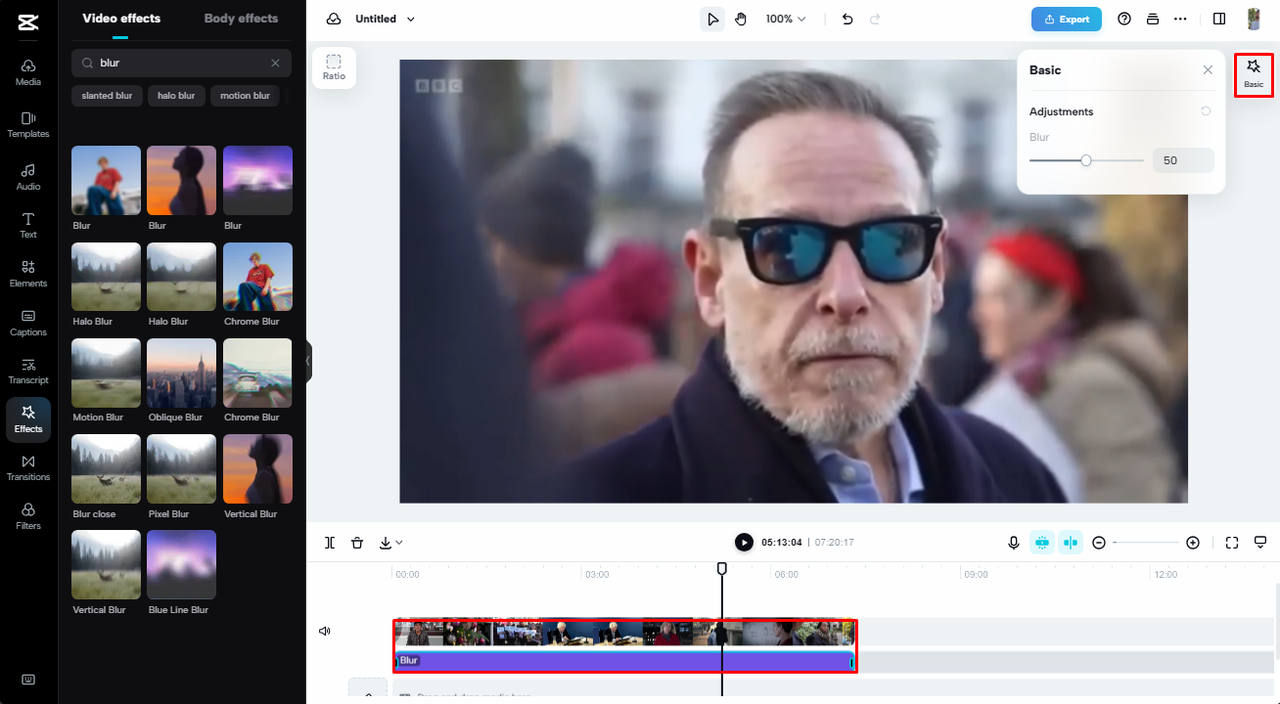
Task: Open the Captions panel
Action: 28,323
